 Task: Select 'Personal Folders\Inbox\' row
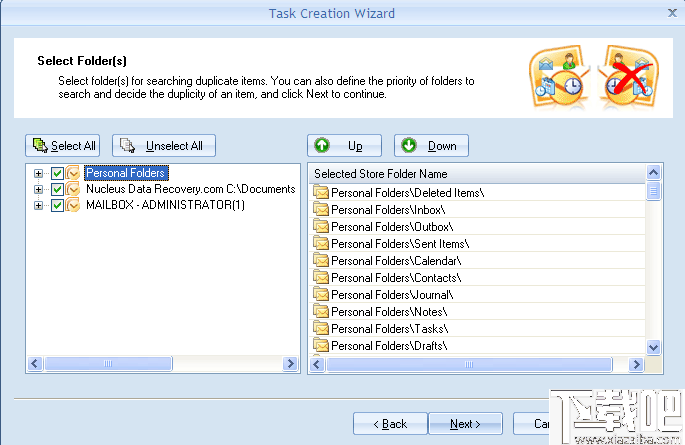click(477, 210)
